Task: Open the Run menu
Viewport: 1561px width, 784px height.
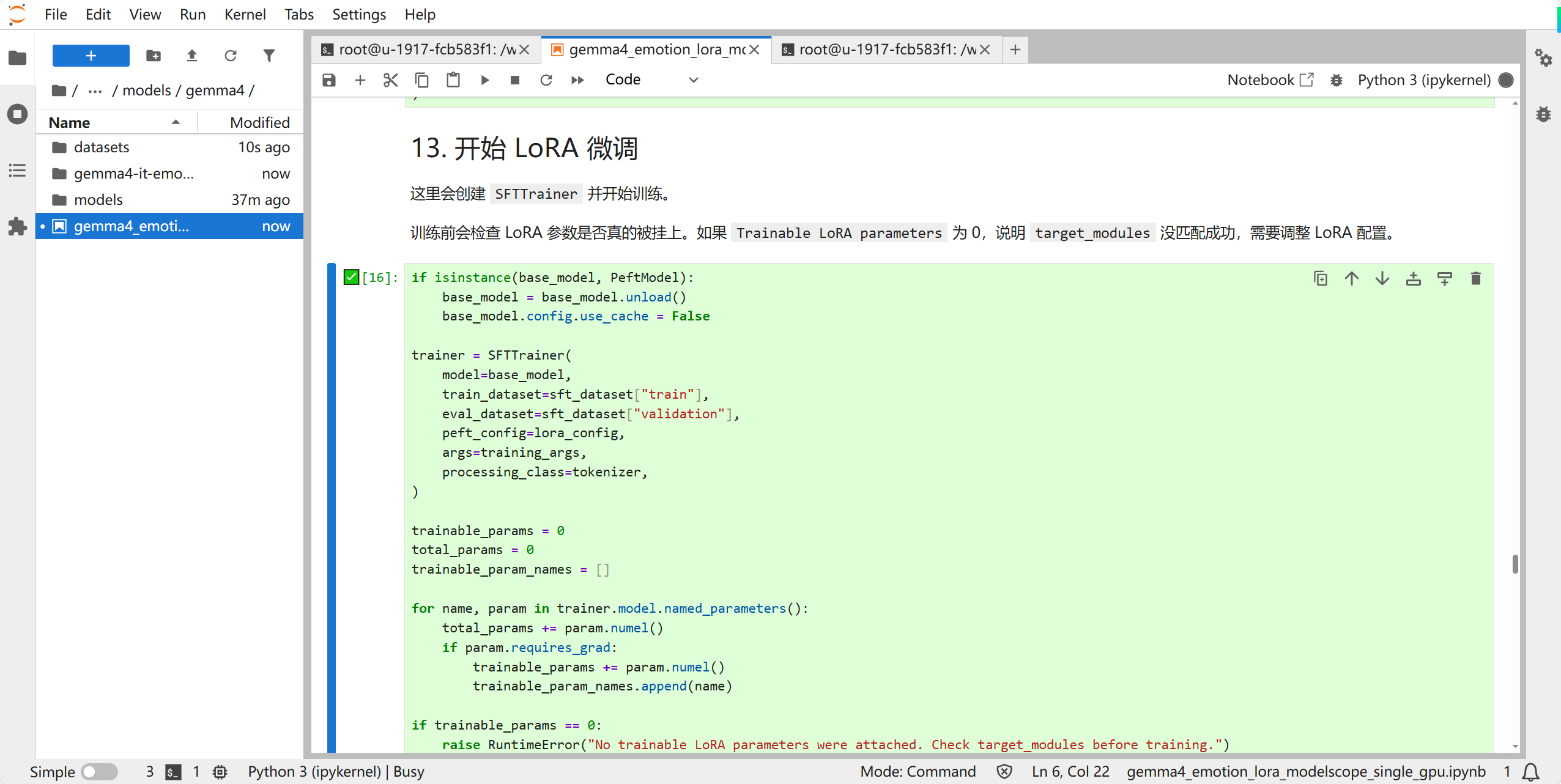Action: 193,14
